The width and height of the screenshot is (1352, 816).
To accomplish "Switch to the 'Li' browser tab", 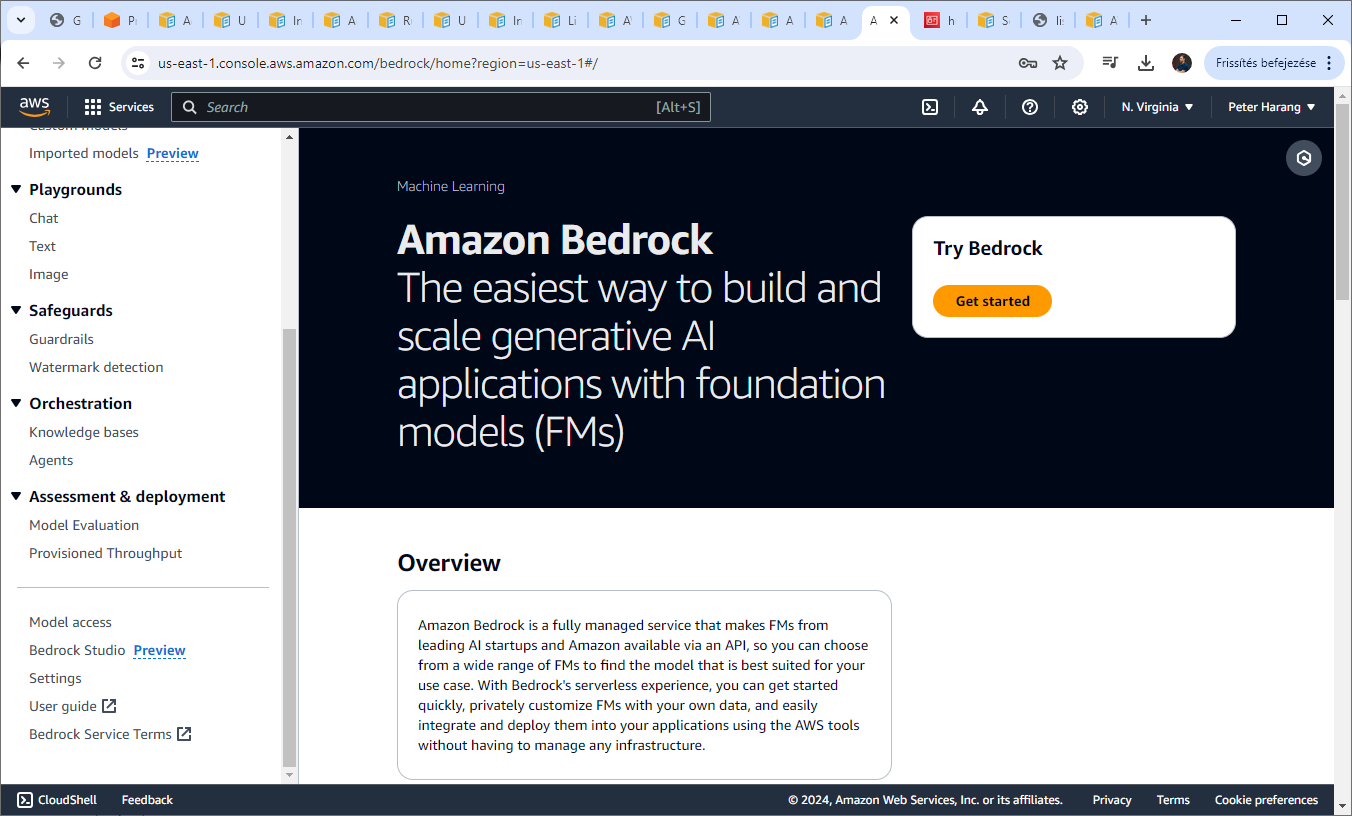I will [x=560, y=20].
